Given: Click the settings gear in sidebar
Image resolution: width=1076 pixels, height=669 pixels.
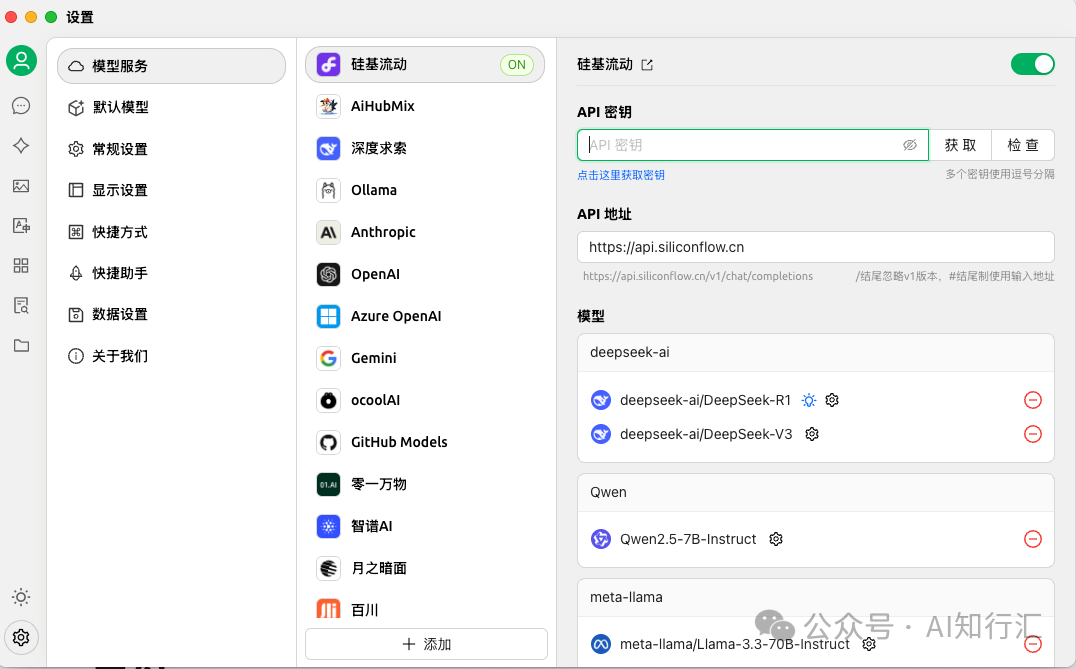Looking at the screenshot, I should (21, 637).
